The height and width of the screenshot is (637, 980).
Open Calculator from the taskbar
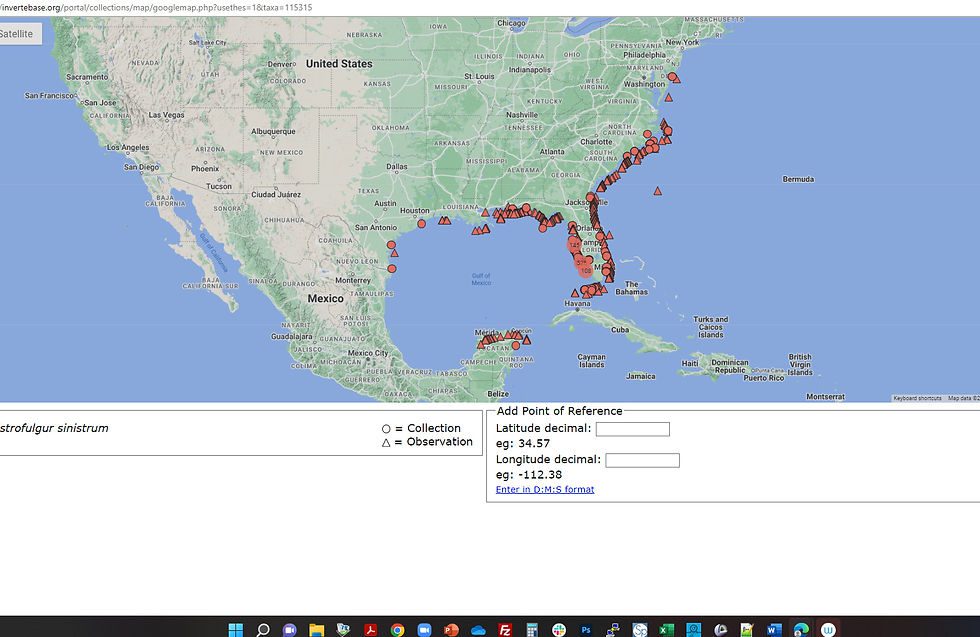coord(532,629)
